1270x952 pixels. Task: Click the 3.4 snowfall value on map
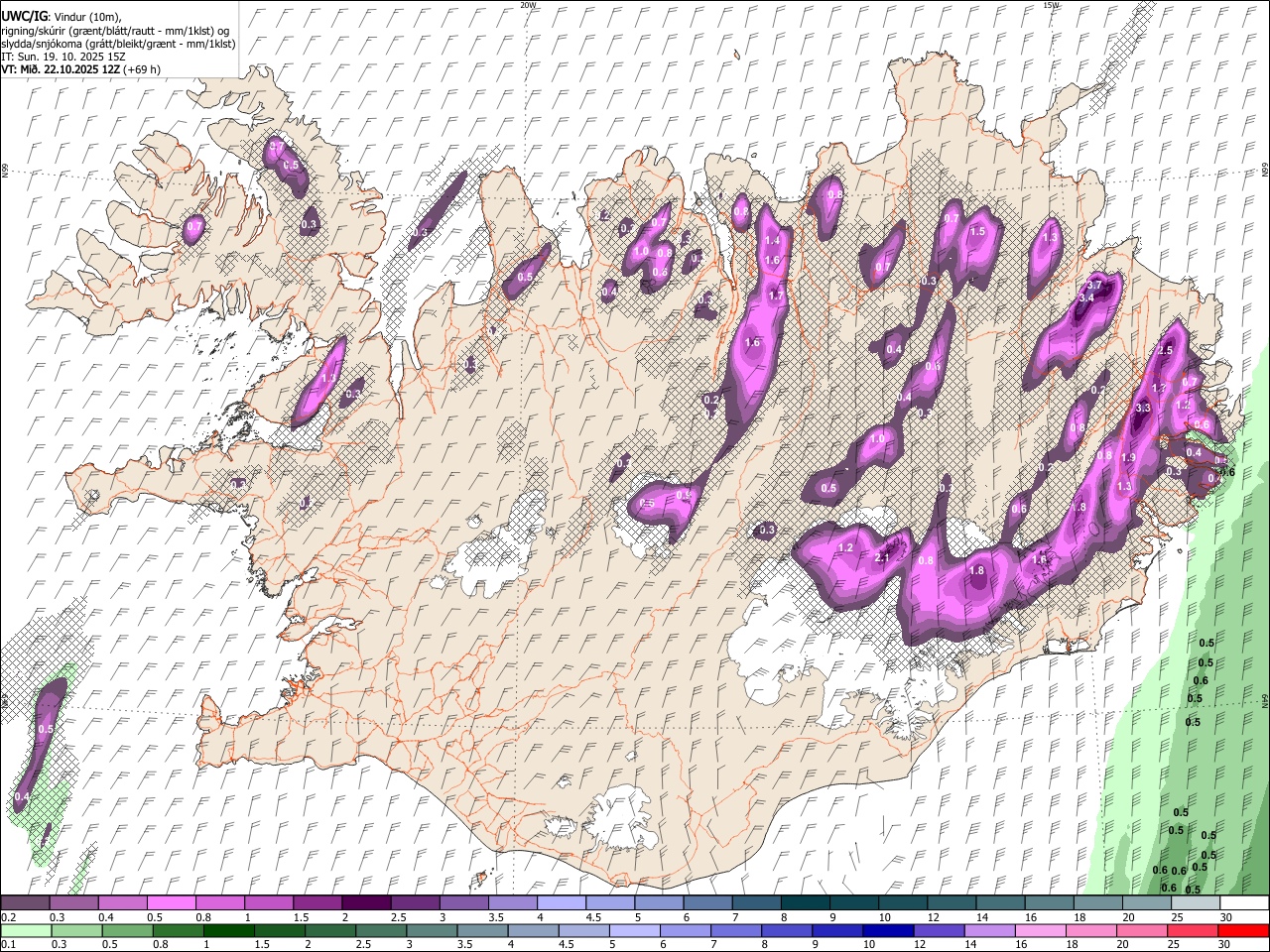point(1086,297)
